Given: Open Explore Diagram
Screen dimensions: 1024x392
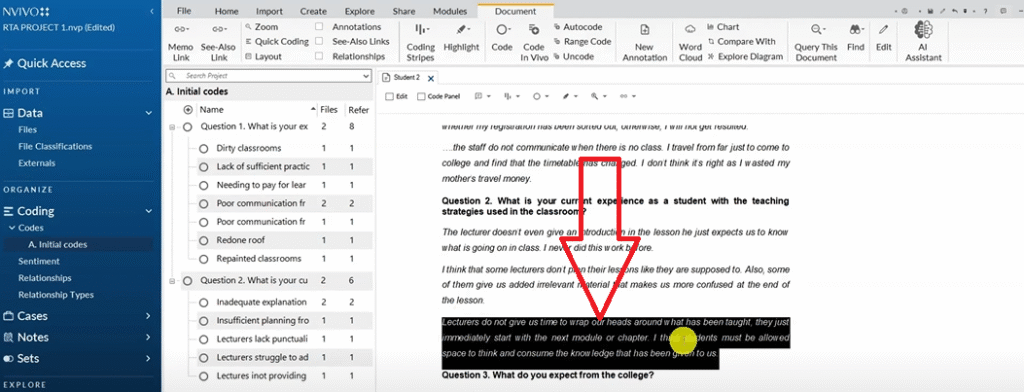Looking at the screenshot, I should 744,56.
